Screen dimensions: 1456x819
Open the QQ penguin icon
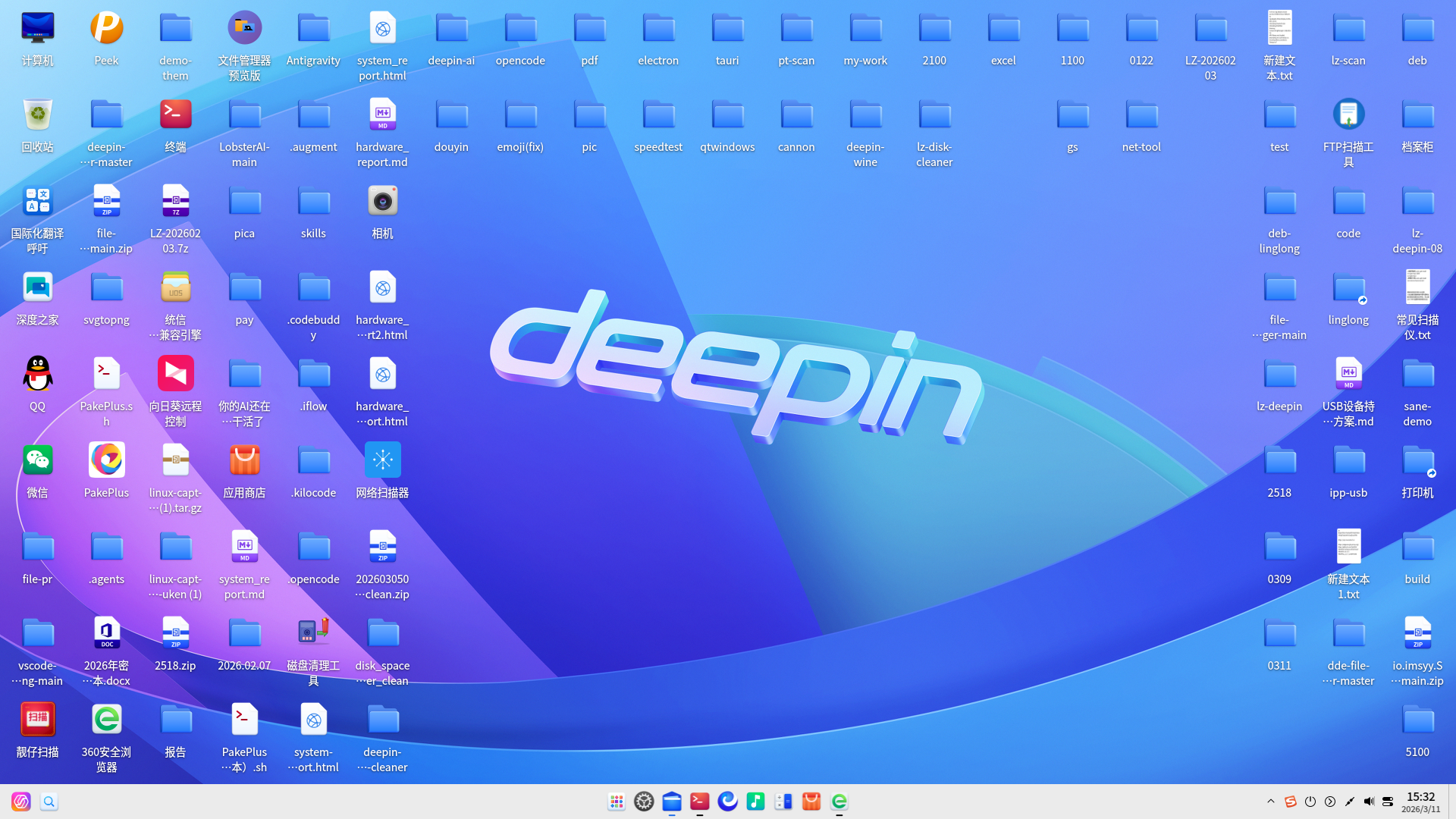click(x=37, y=374)
